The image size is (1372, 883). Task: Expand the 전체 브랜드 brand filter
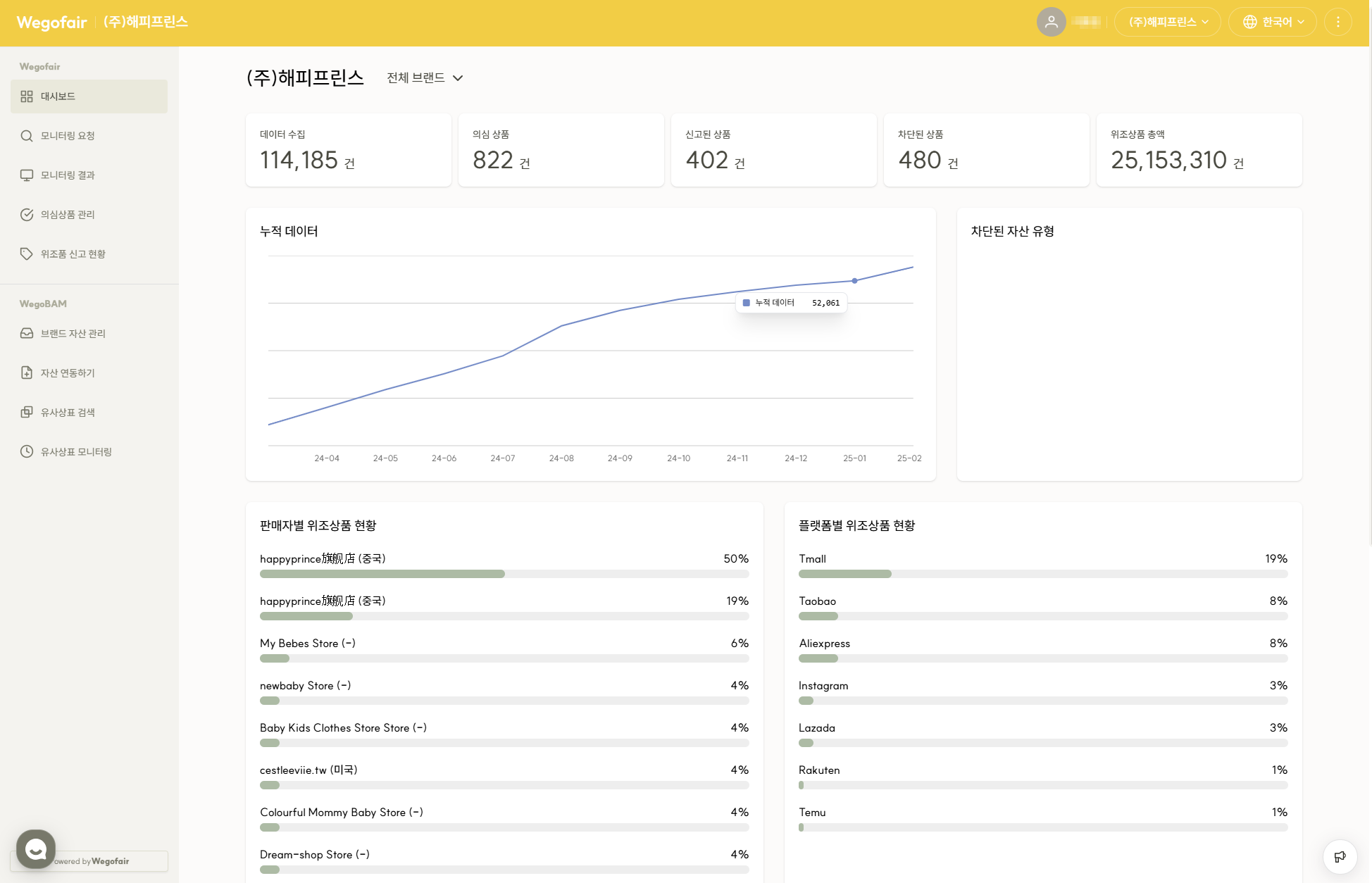point(425,78)
